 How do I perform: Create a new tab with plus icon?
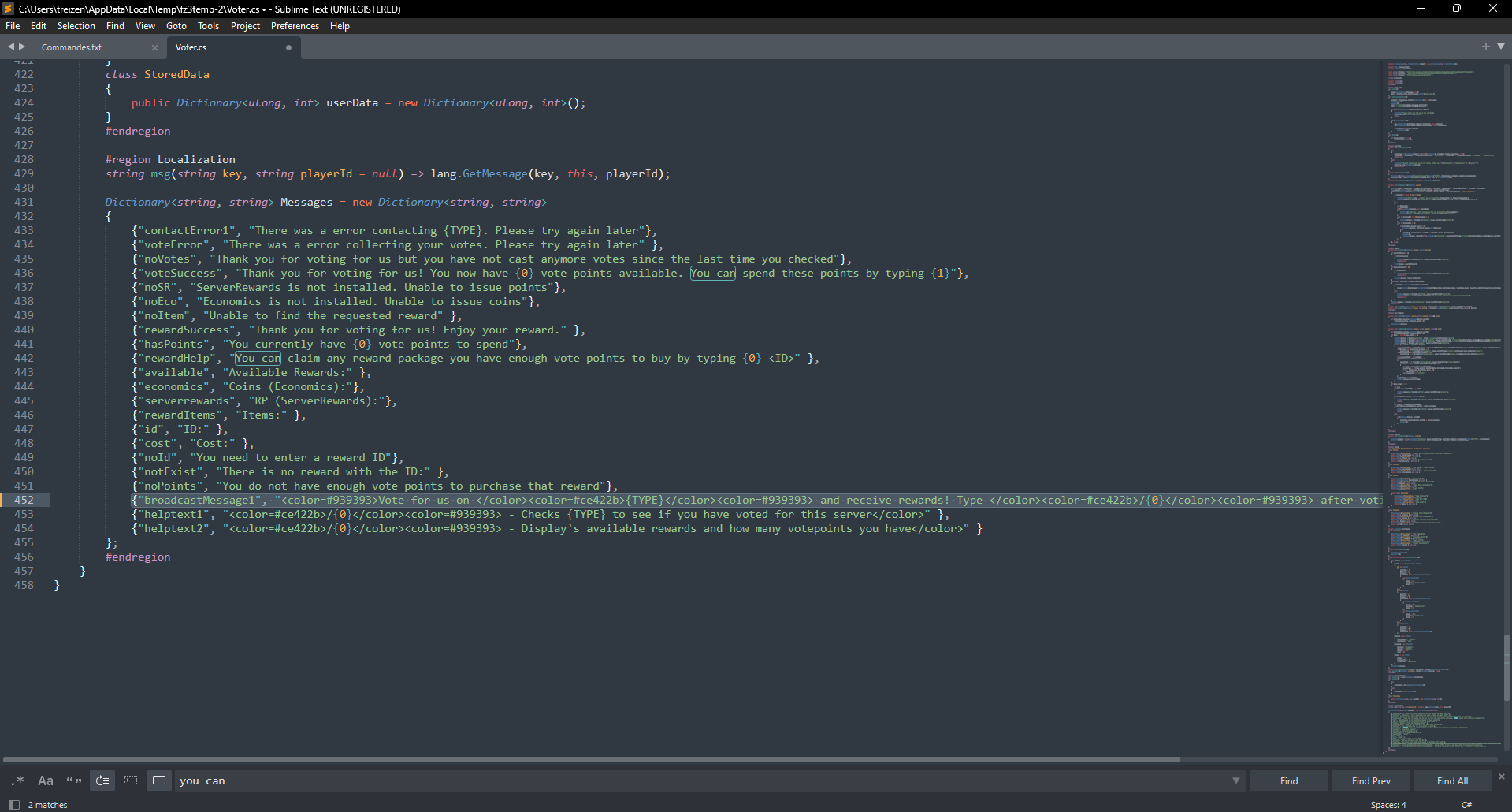click(x=1486, y=47)
